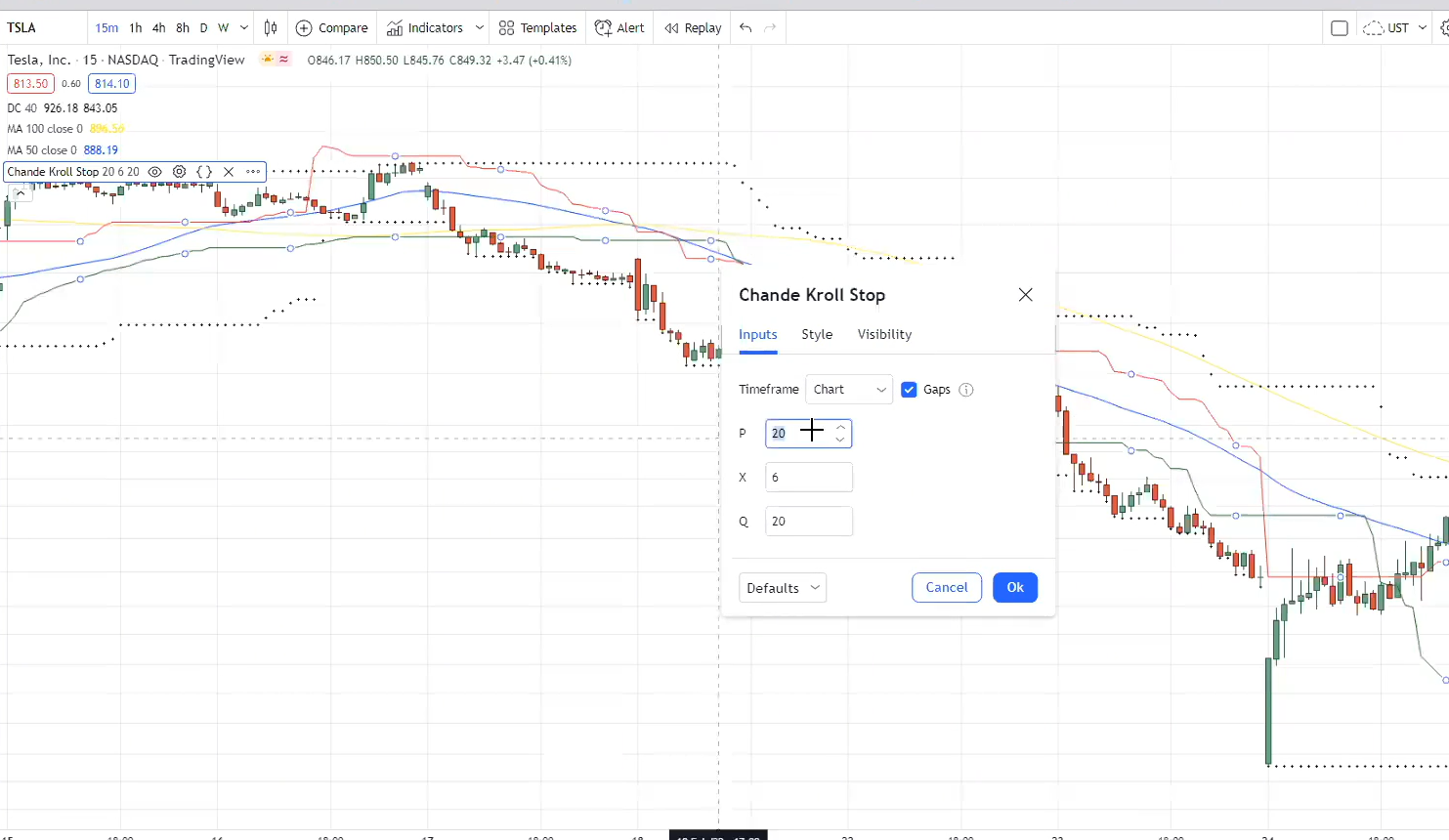Screen dimensions: 1449x840
Task: Redo the last chart action
Action: click(770, 27)
